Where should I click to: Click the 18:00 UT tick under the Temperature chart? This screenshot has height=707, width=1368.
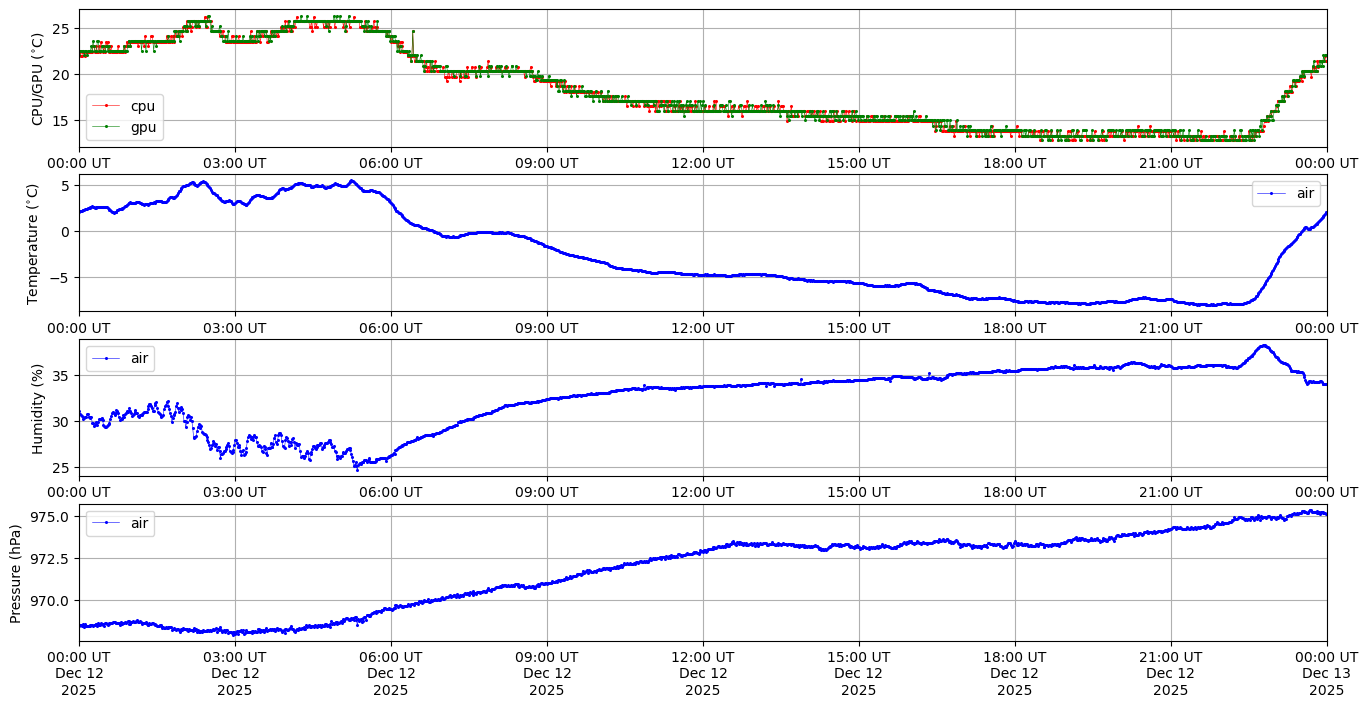coord(1015,327)
